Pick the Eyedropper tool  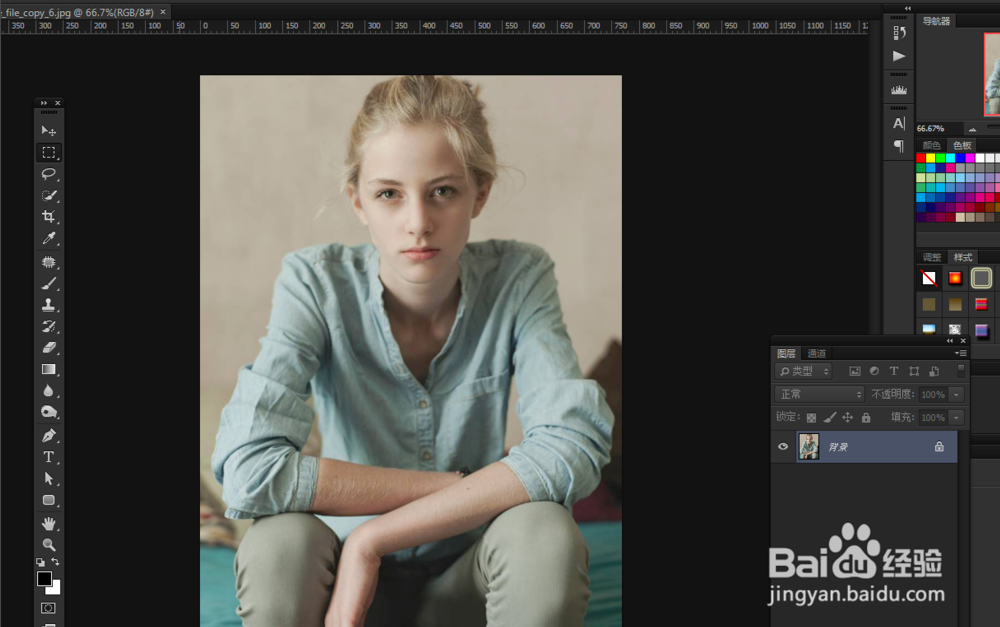(x=48, y=238)
